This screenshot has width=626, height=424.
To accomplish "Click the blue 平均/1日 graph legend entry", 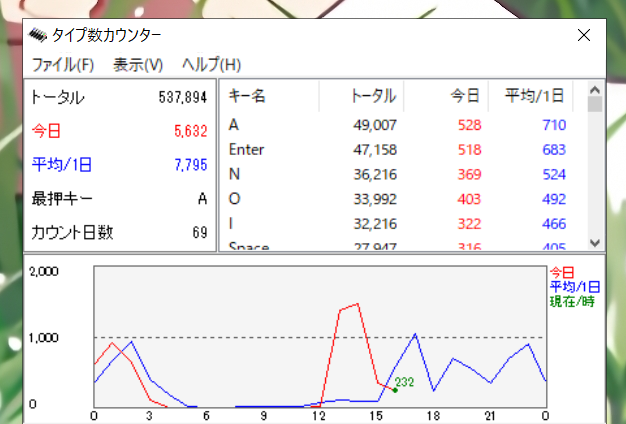I will tap(574, 287).
